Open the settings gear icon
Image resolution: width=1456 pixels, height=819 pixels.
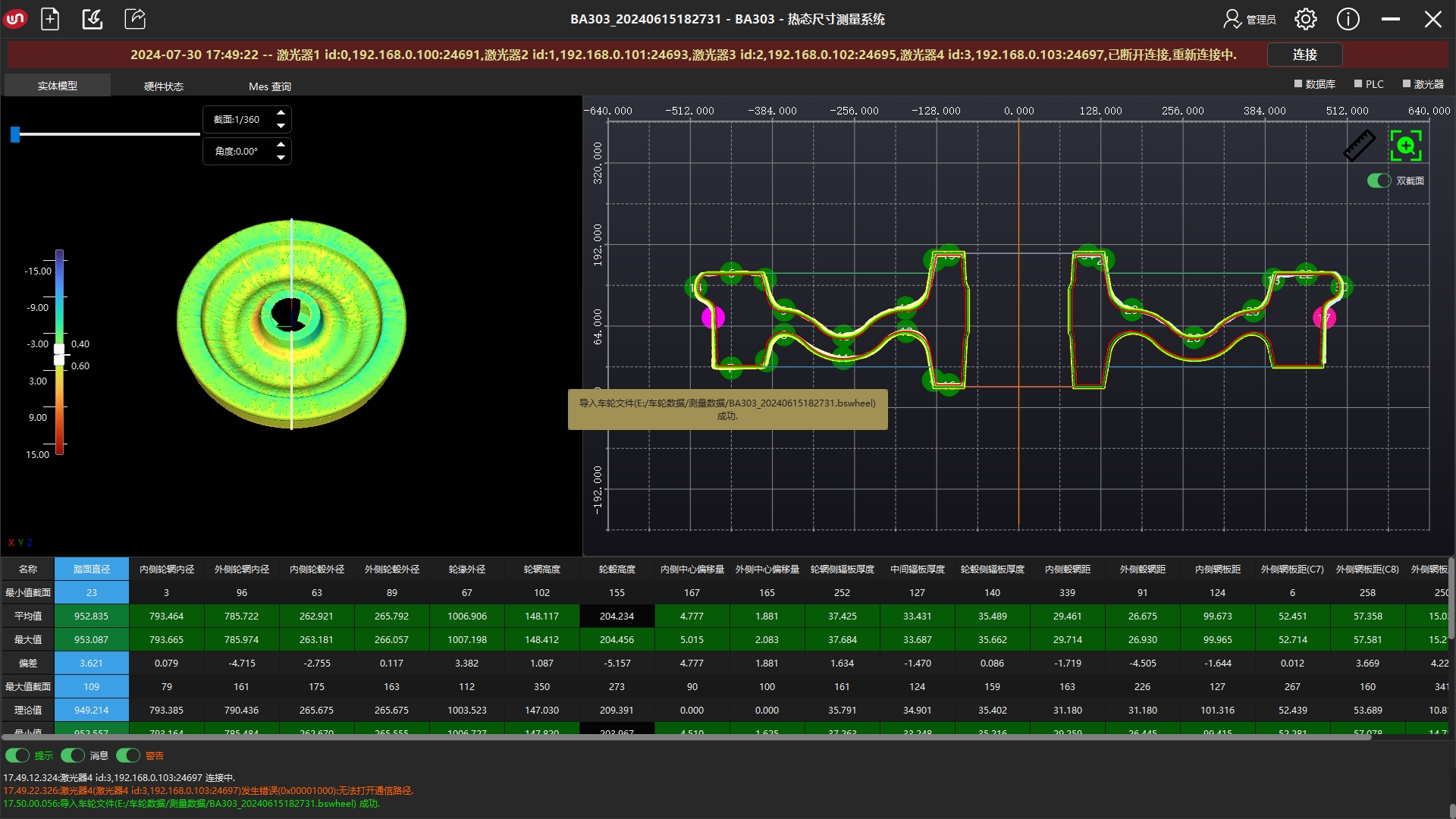click(x=1305, y=19)
